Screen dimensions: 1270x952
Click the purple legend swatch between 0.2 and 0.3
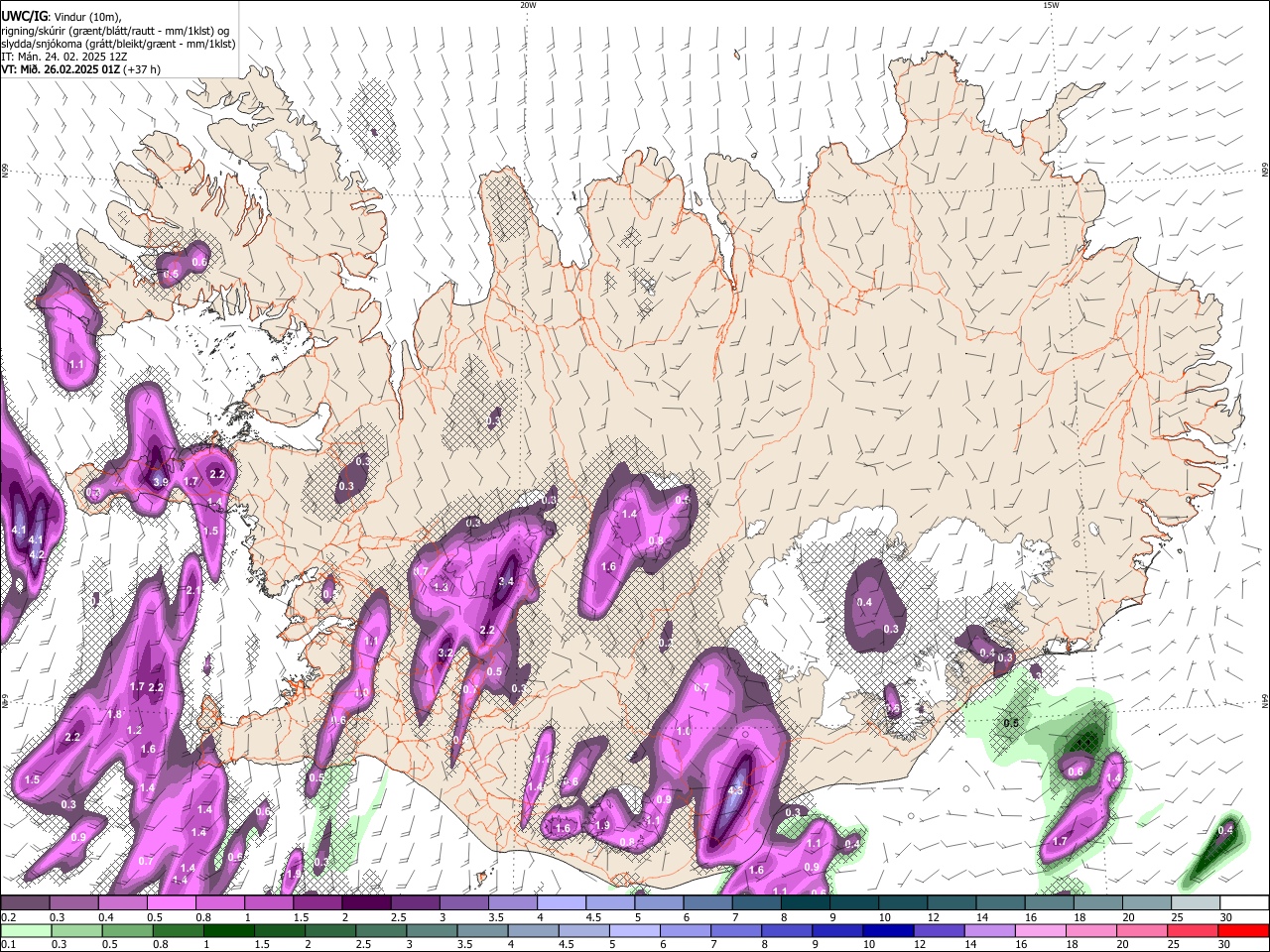click(27, 903)
